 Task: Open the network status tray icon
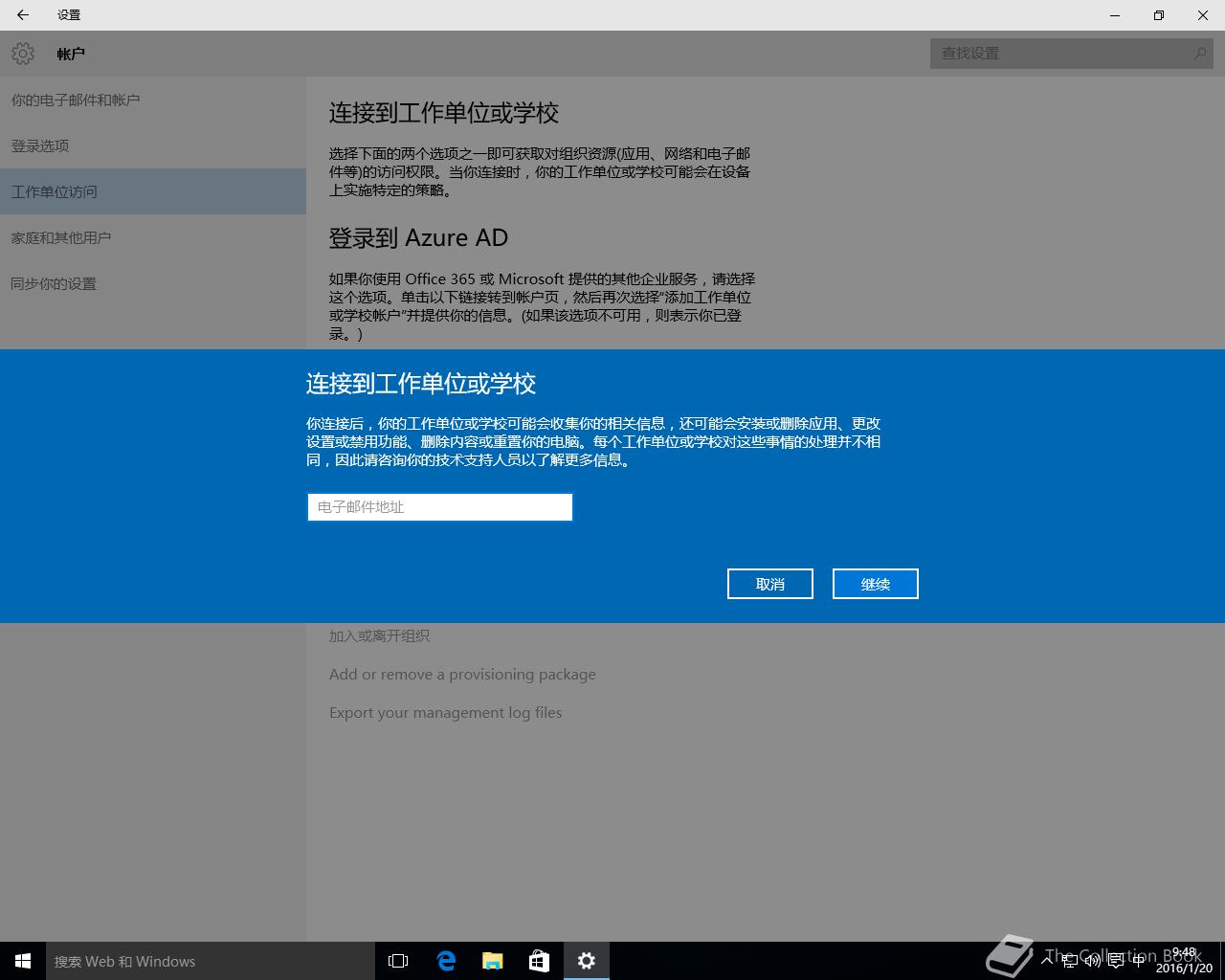(x=1069, y=961)
